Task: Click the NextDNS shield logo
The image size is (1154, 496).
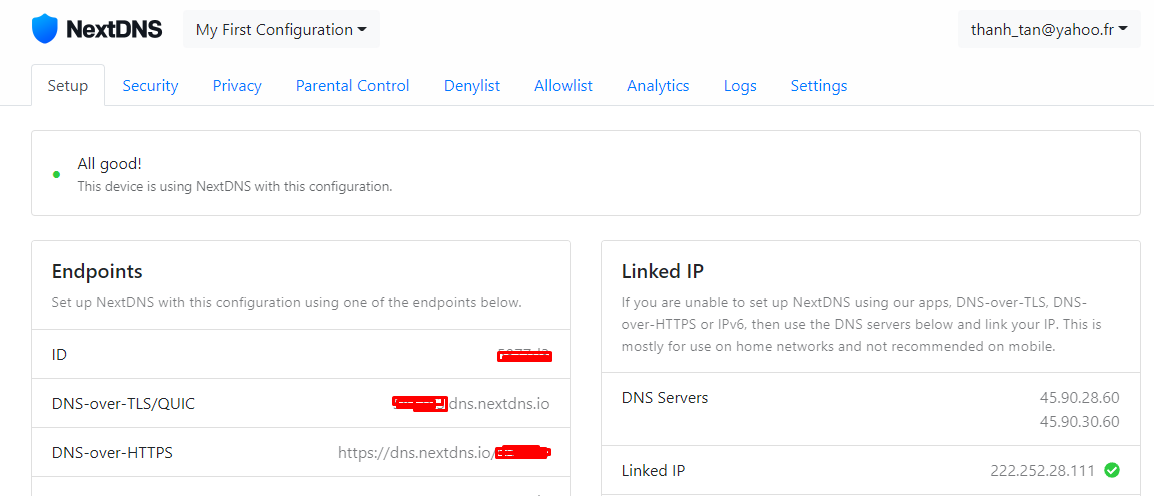Action: tap(44, 29)
